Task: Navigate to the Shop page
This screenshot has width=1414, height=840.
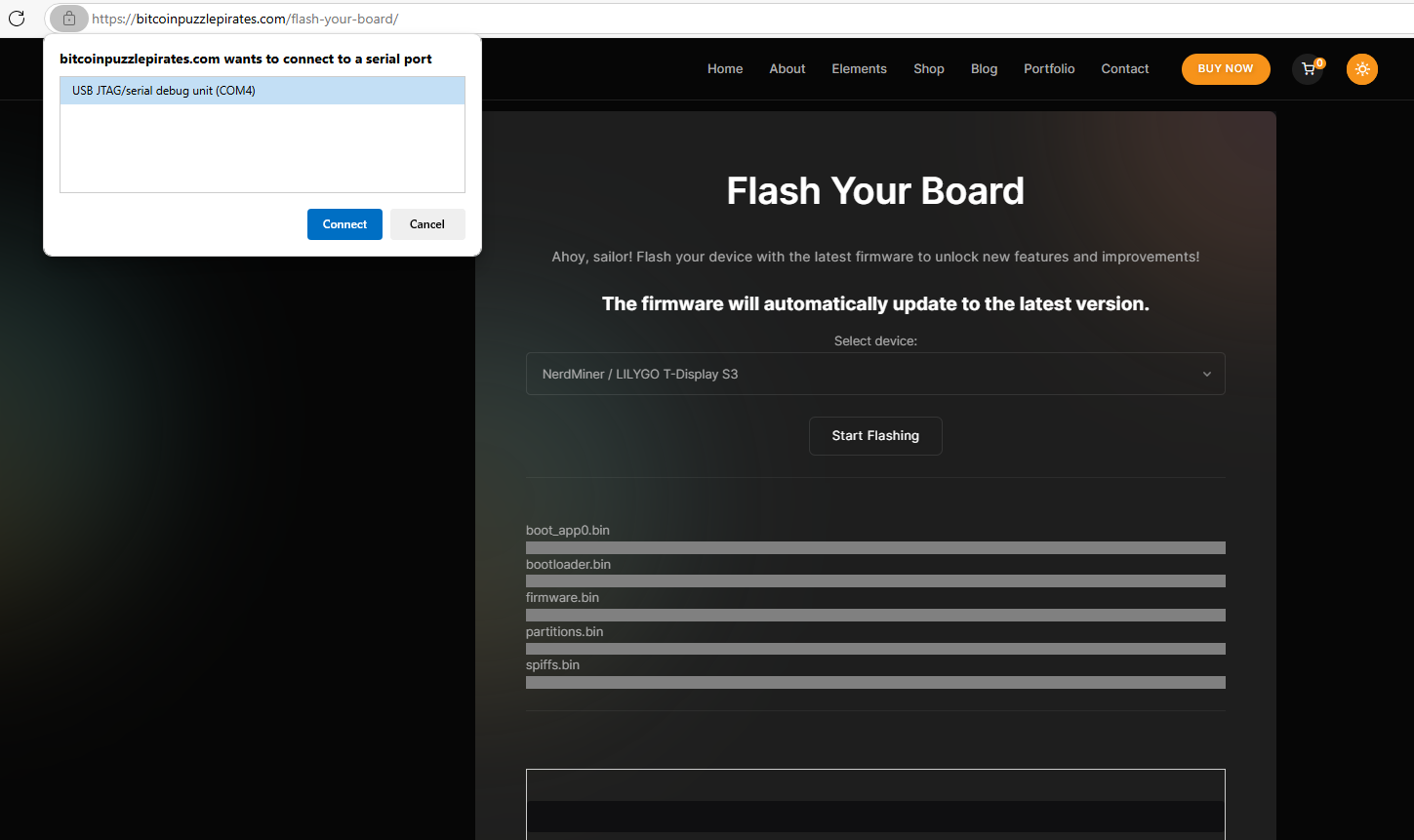Action: [x=928, y=69]
